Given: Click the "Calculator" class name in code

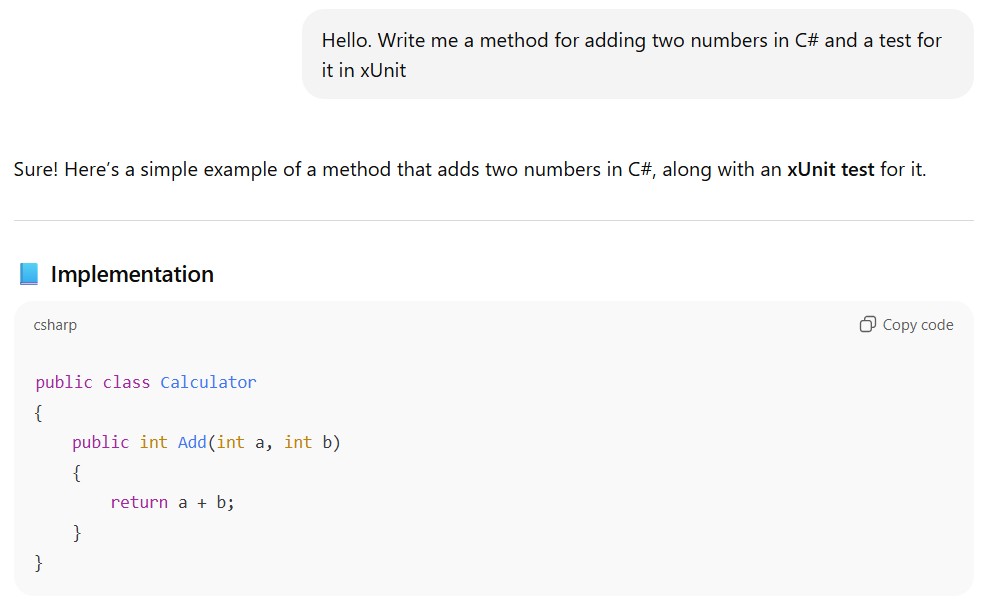Looking at the screenshot, I should (208, 382).
